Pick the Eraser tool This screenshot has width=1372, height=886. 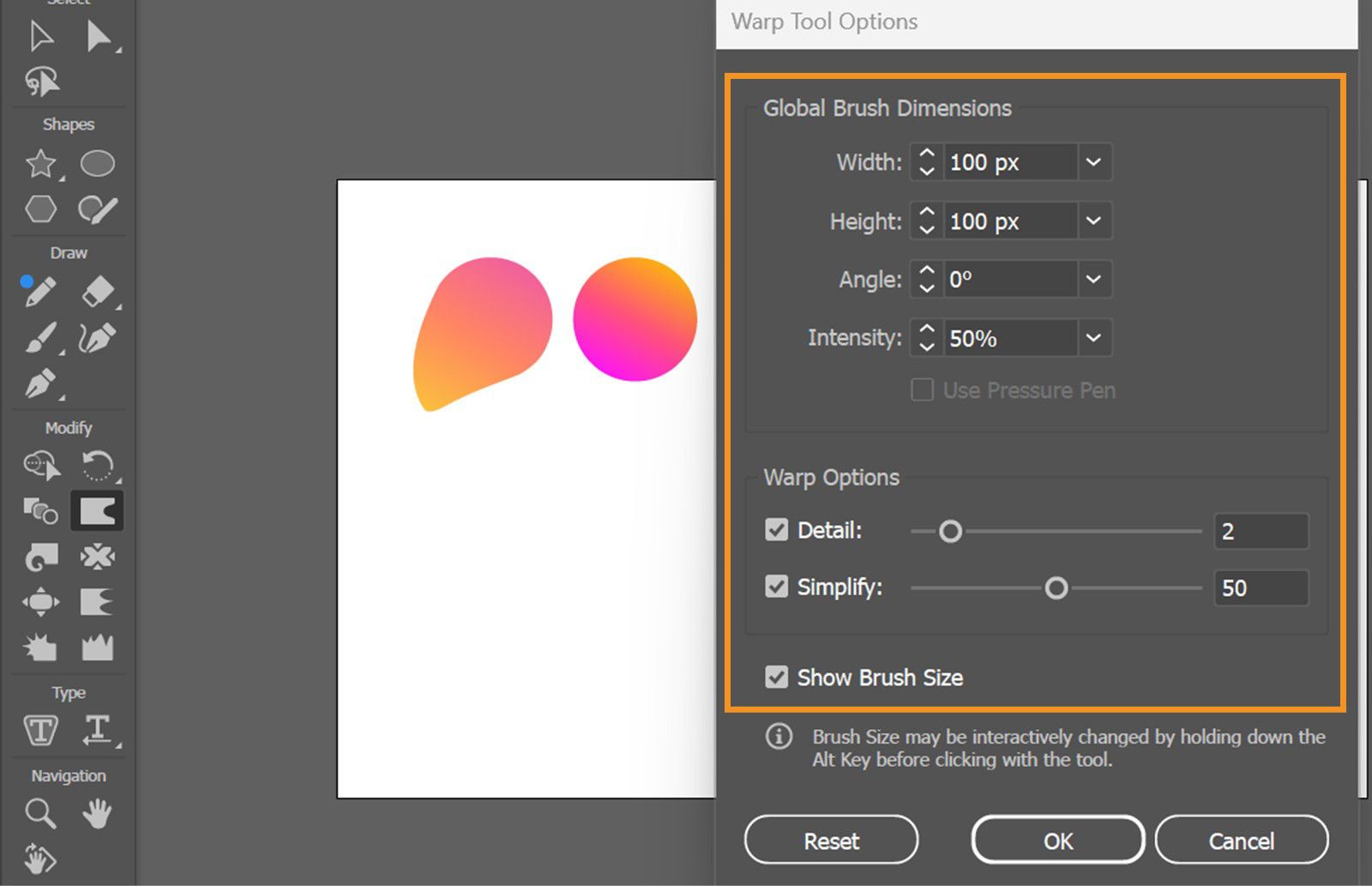coord(99,292)
